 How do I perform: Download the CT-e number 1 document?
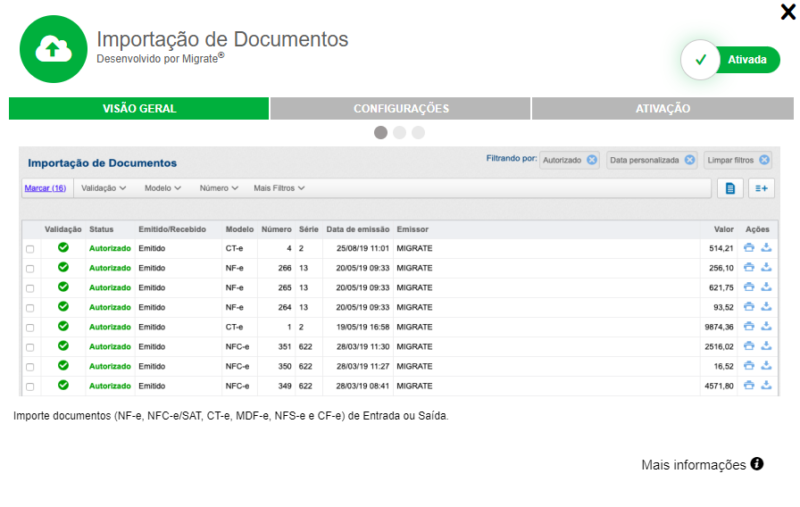[766, 326]
